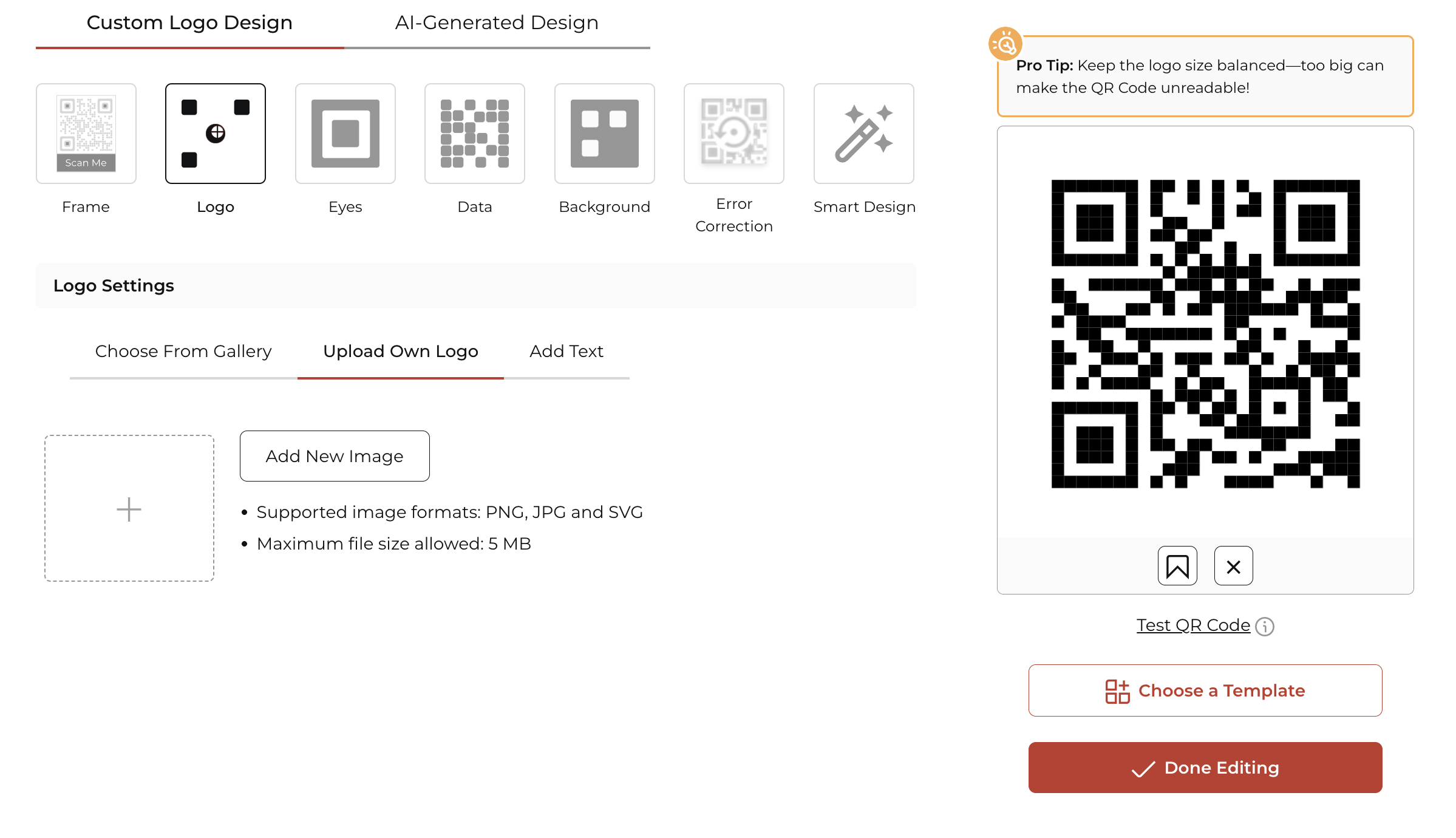Select Upload Own Logo tab
Viewport: 1456px width, 838px height.
(x=401, y=352)
